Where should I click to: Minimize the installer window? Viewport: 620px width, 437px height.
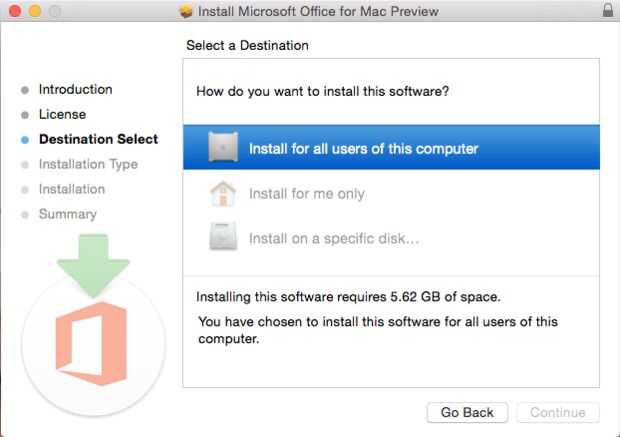tap(32, 11)
